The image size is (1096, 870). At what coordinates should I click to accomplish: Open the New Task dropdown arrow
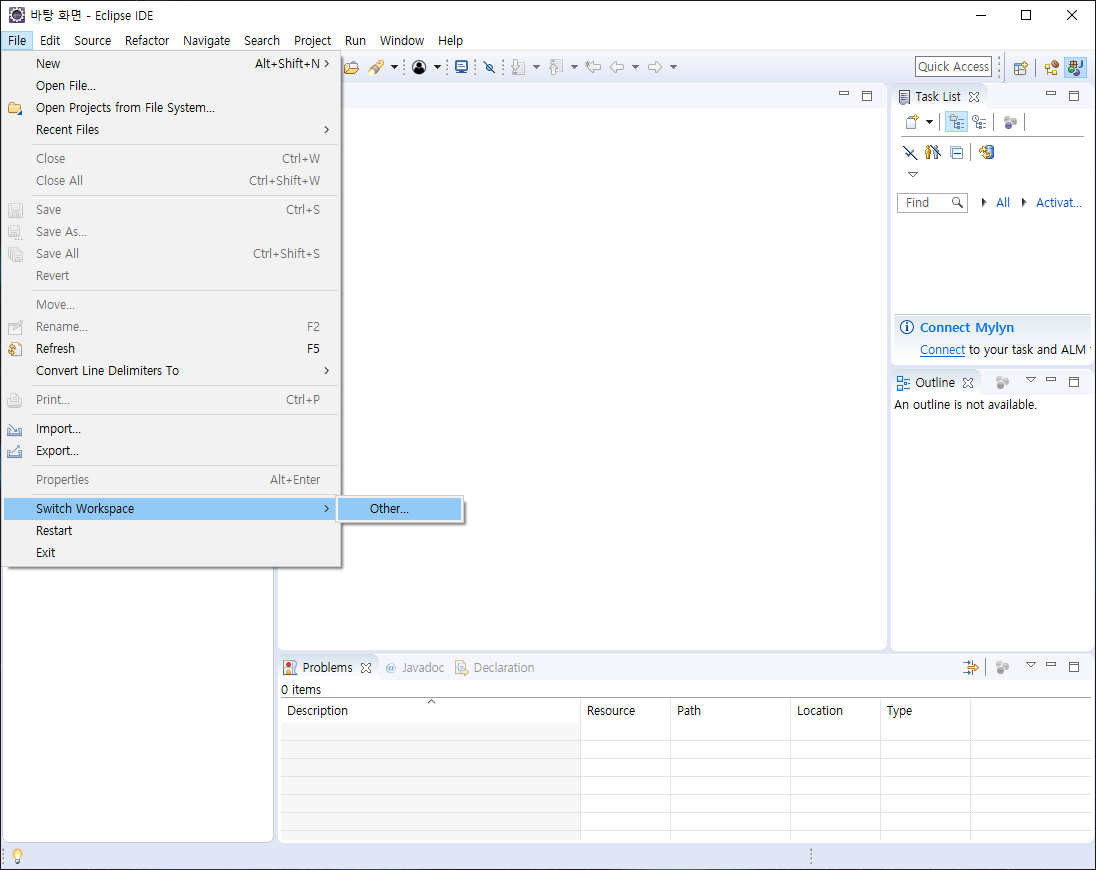pyautogui.click(x=929, y=122)
